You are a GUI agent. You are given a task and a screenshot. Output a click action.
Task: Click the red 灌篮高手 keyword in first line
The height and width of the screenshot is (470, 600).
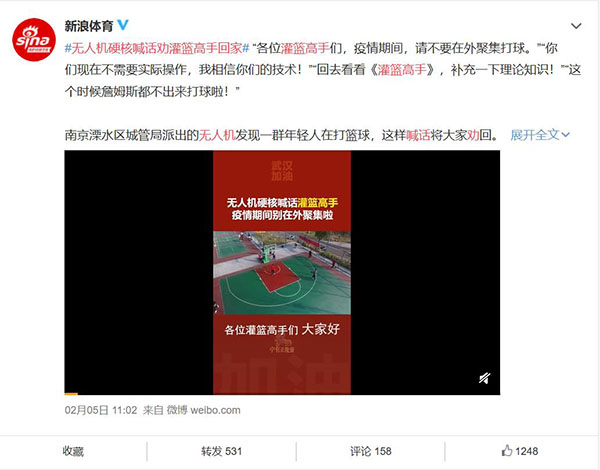[305, 48]
